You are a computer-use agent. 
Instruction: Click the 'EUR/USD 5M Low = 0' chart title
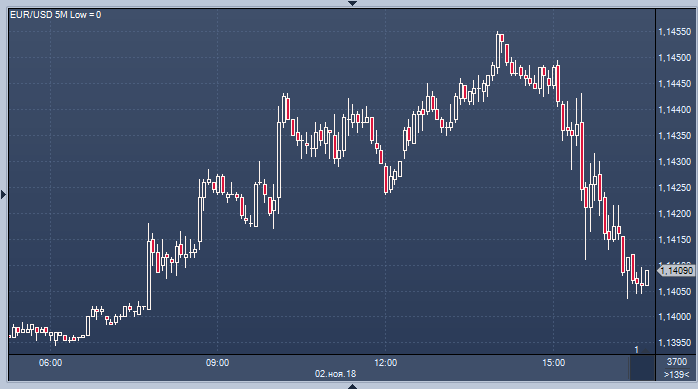coord(56,15)
